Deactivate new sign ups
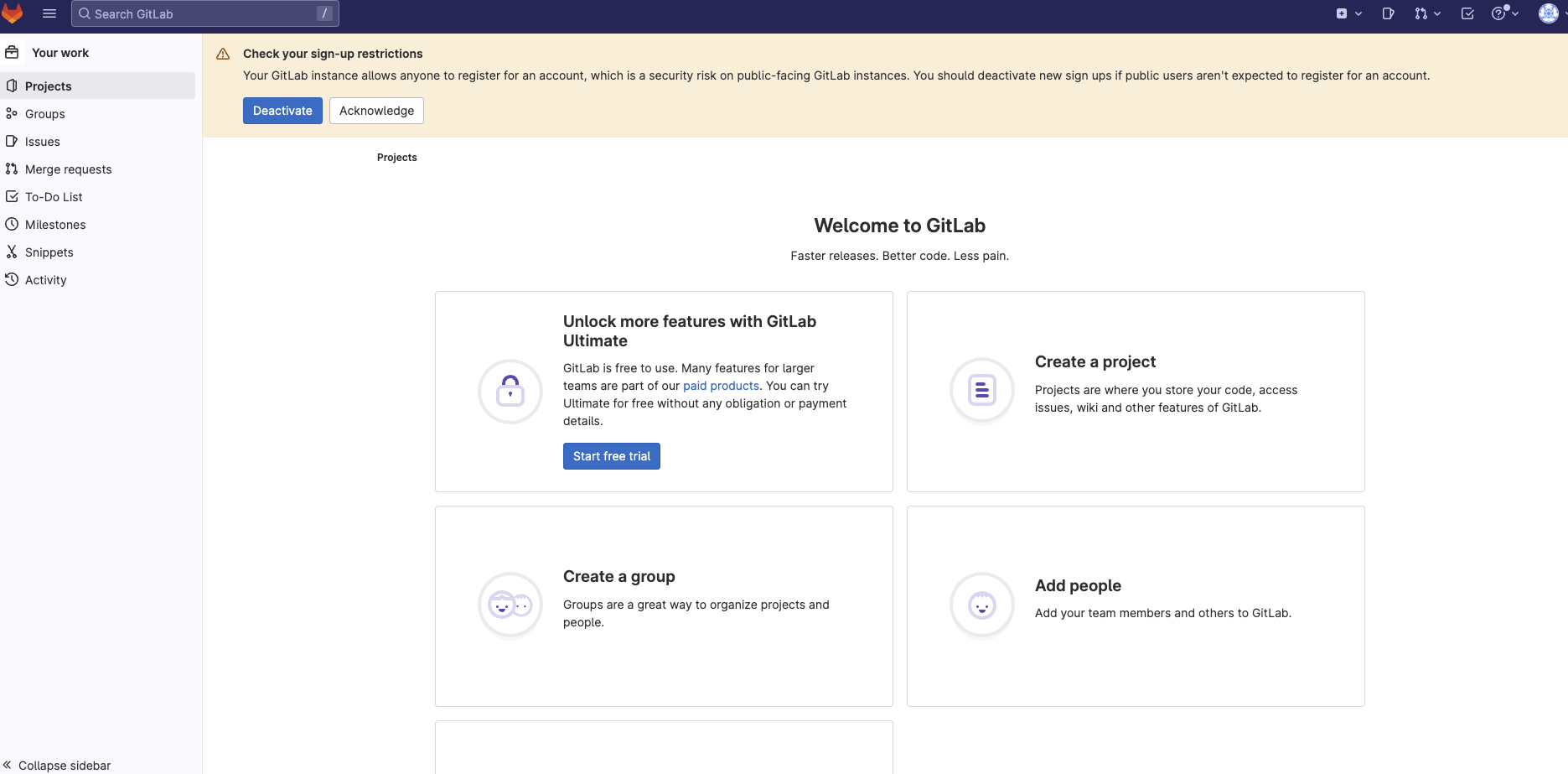This screenshot has height=774, width=1568. pyautogui.click(x=282, y=110)
